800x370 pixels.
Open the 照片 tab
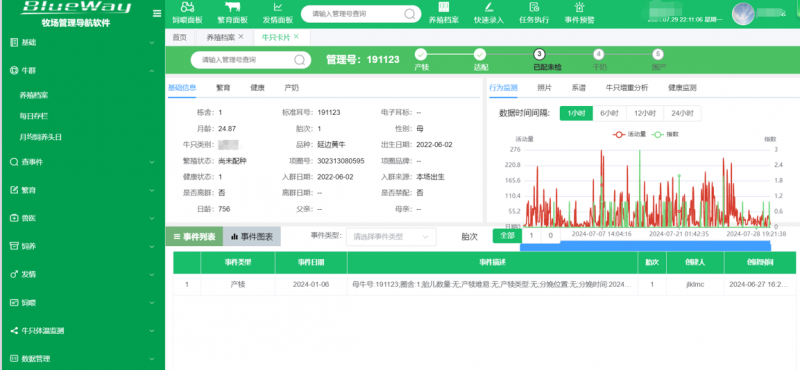tap(544, 88)
